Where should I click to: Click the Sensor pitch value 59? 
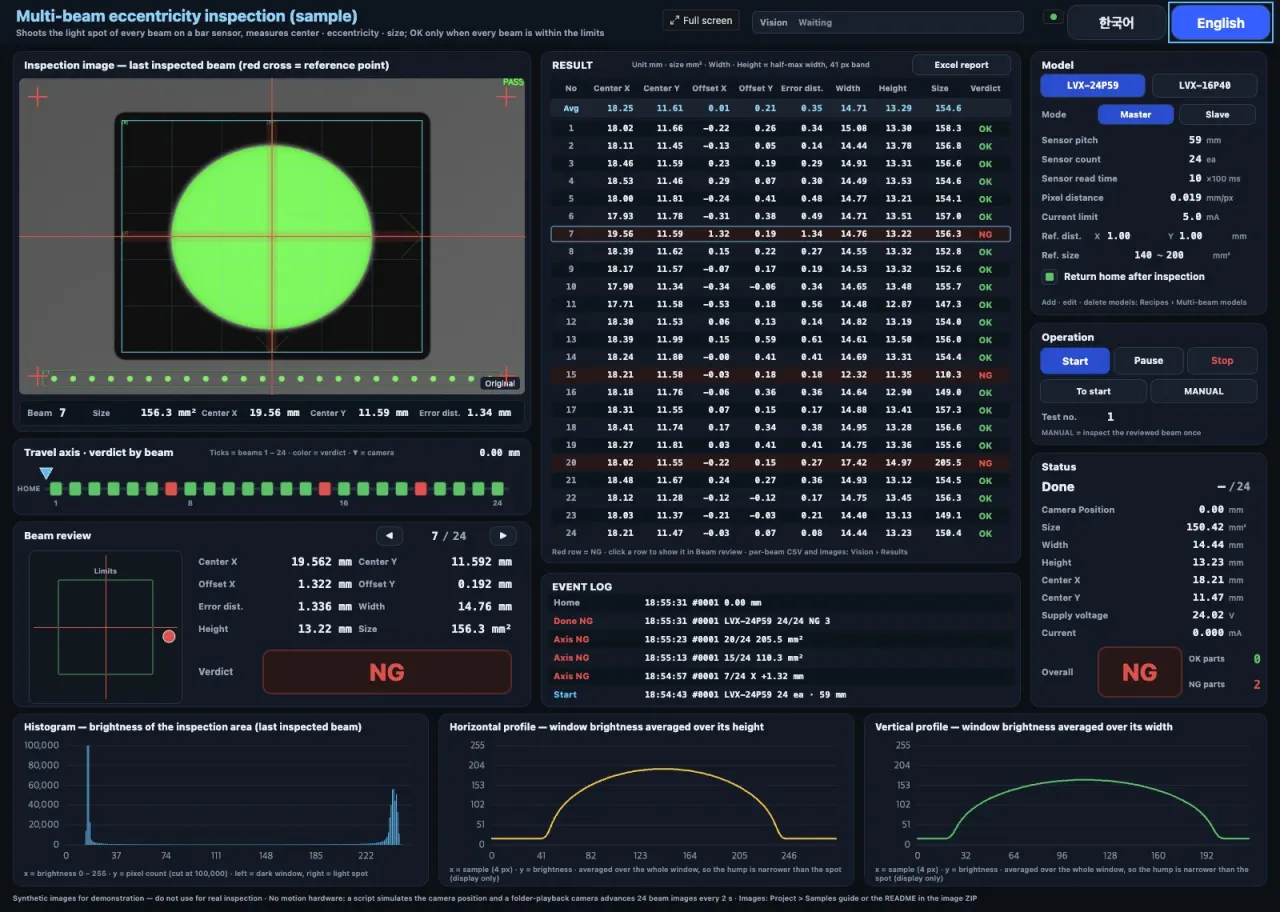click(x=1195, y=140)
